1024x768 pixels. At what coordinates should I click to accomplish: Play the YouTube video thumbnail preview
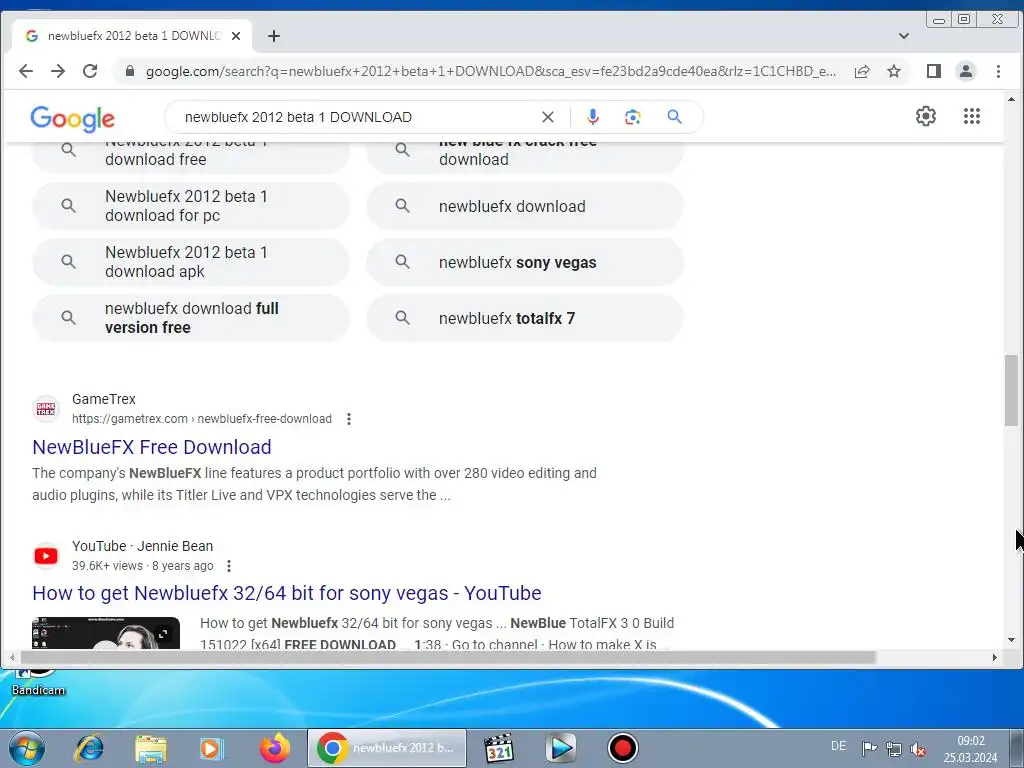(x=106, y=633)
